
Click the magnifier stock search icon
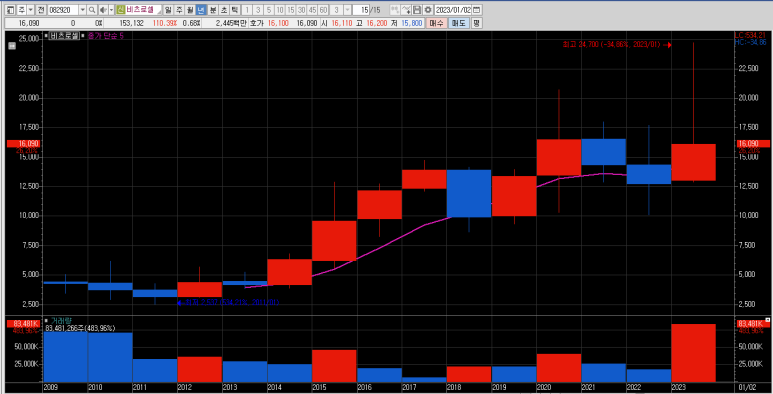(x=92, y=10)
